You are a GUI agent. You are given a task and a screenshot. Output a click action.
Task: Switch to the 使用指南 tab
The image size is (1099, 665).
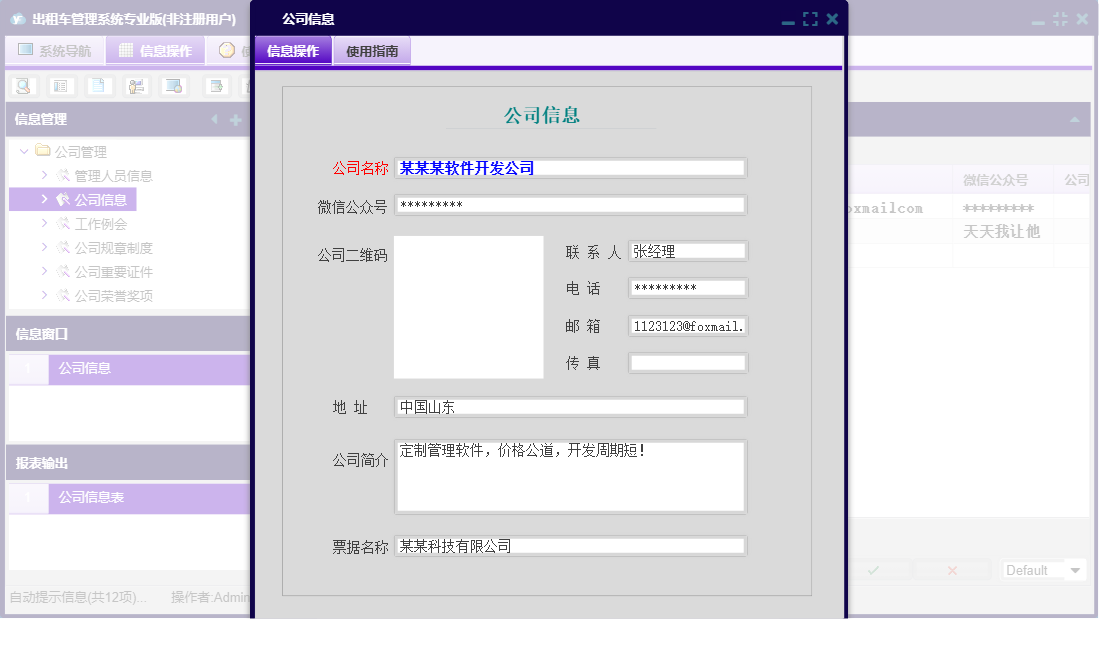pos(371,49)
